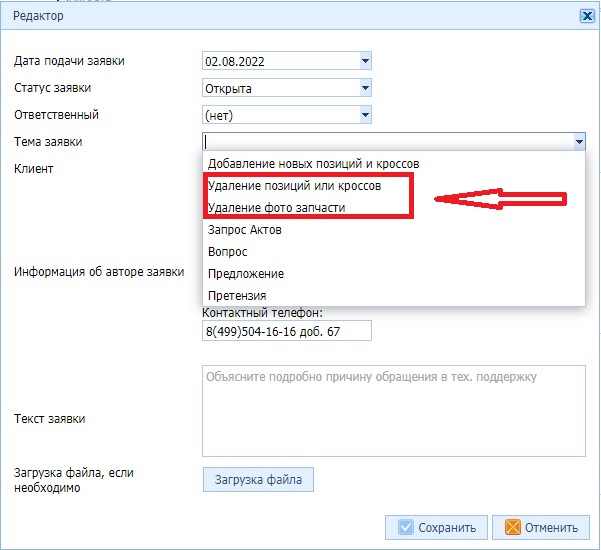The image size is (601, 550).
Task: Expand the Ответственный dropdown arrow
Action: [x=365, y=115]
